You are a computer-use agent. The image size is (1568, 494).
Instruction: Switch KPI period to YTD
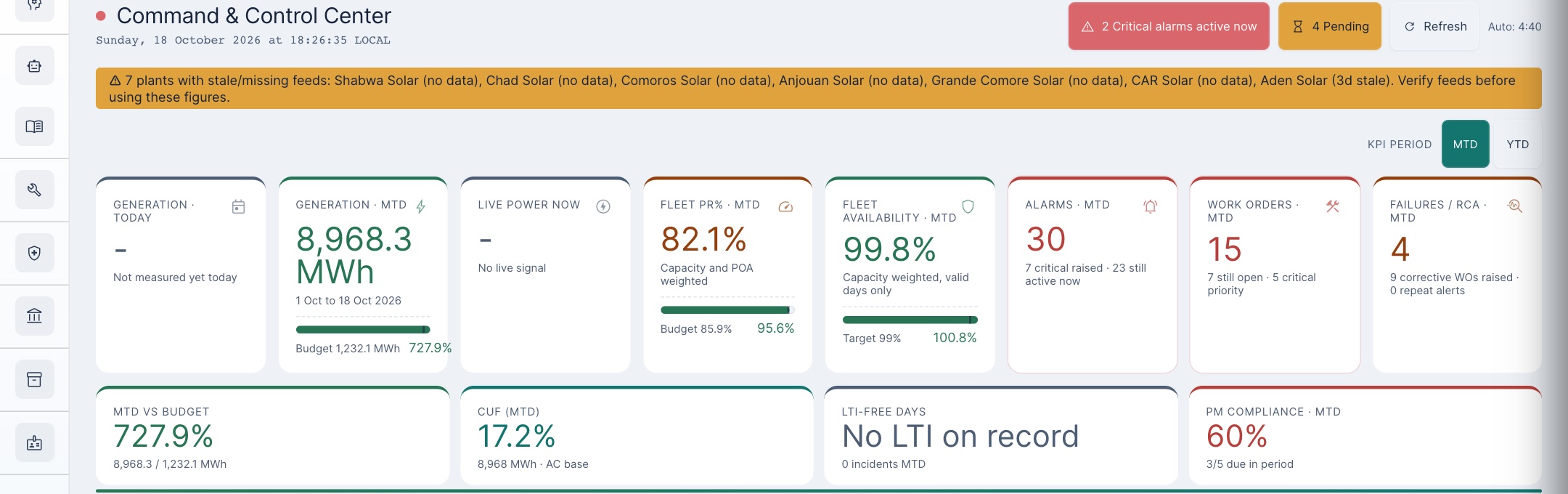click(1517, 144)
